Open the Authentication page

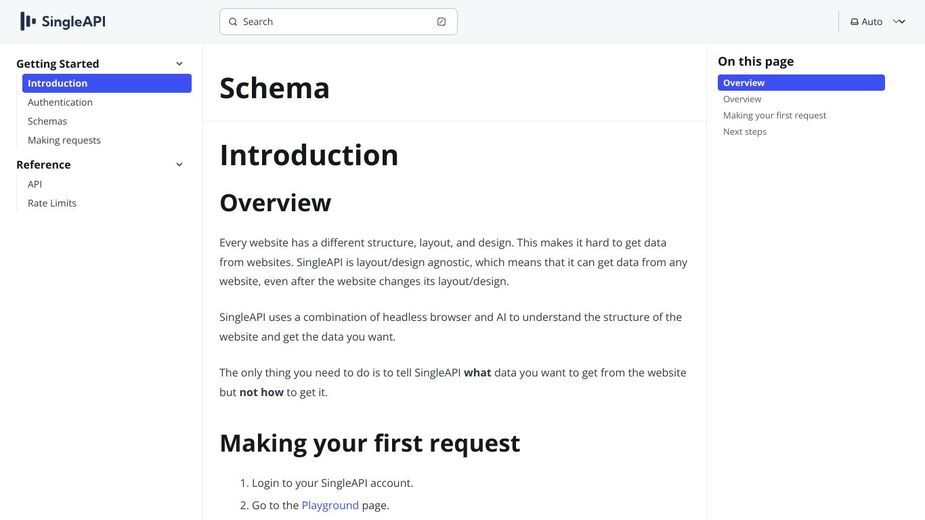[x=60, y=102]
